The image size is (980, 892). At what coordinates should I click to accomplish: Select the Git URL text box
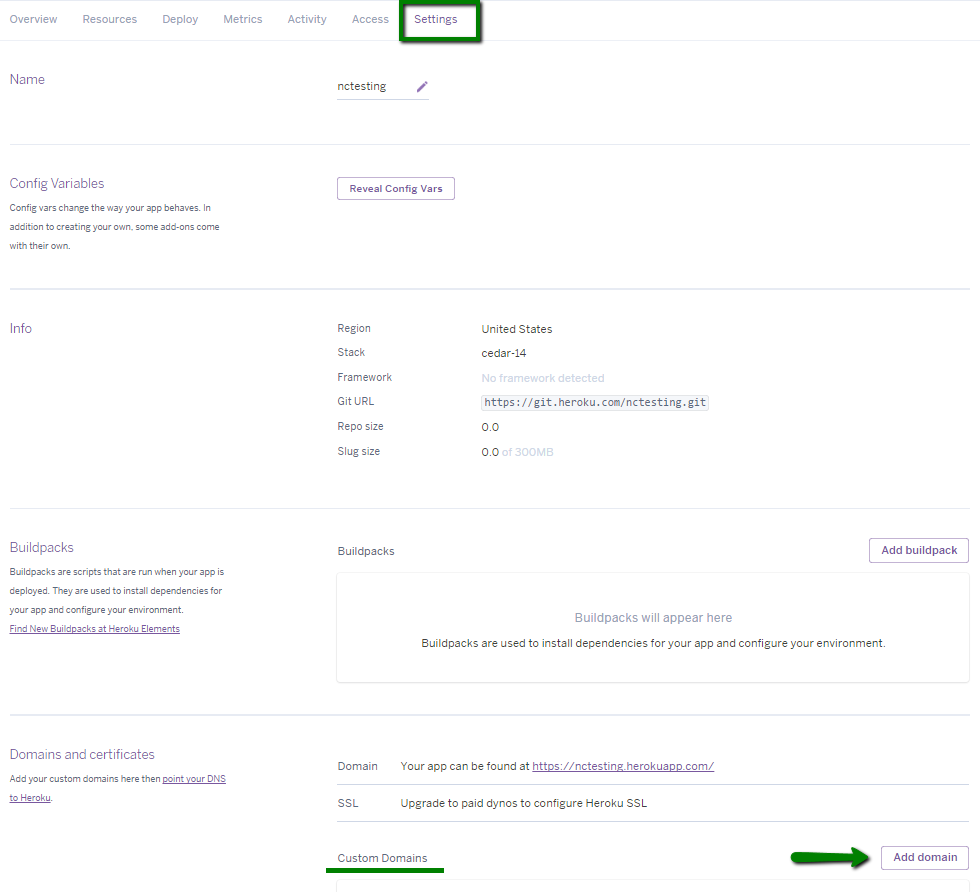coord(595,403)
